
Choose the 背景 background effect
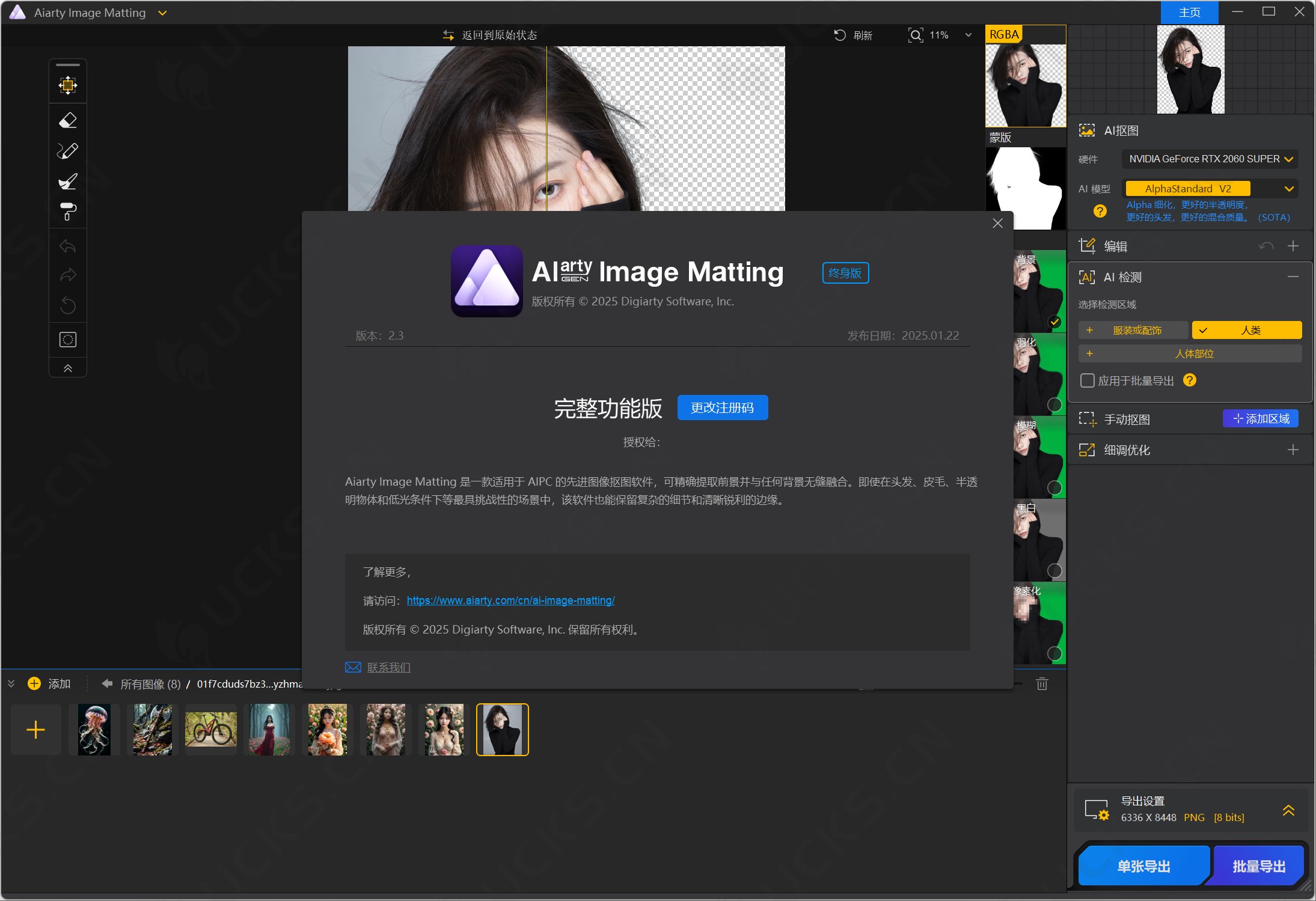coord(1039,292)
